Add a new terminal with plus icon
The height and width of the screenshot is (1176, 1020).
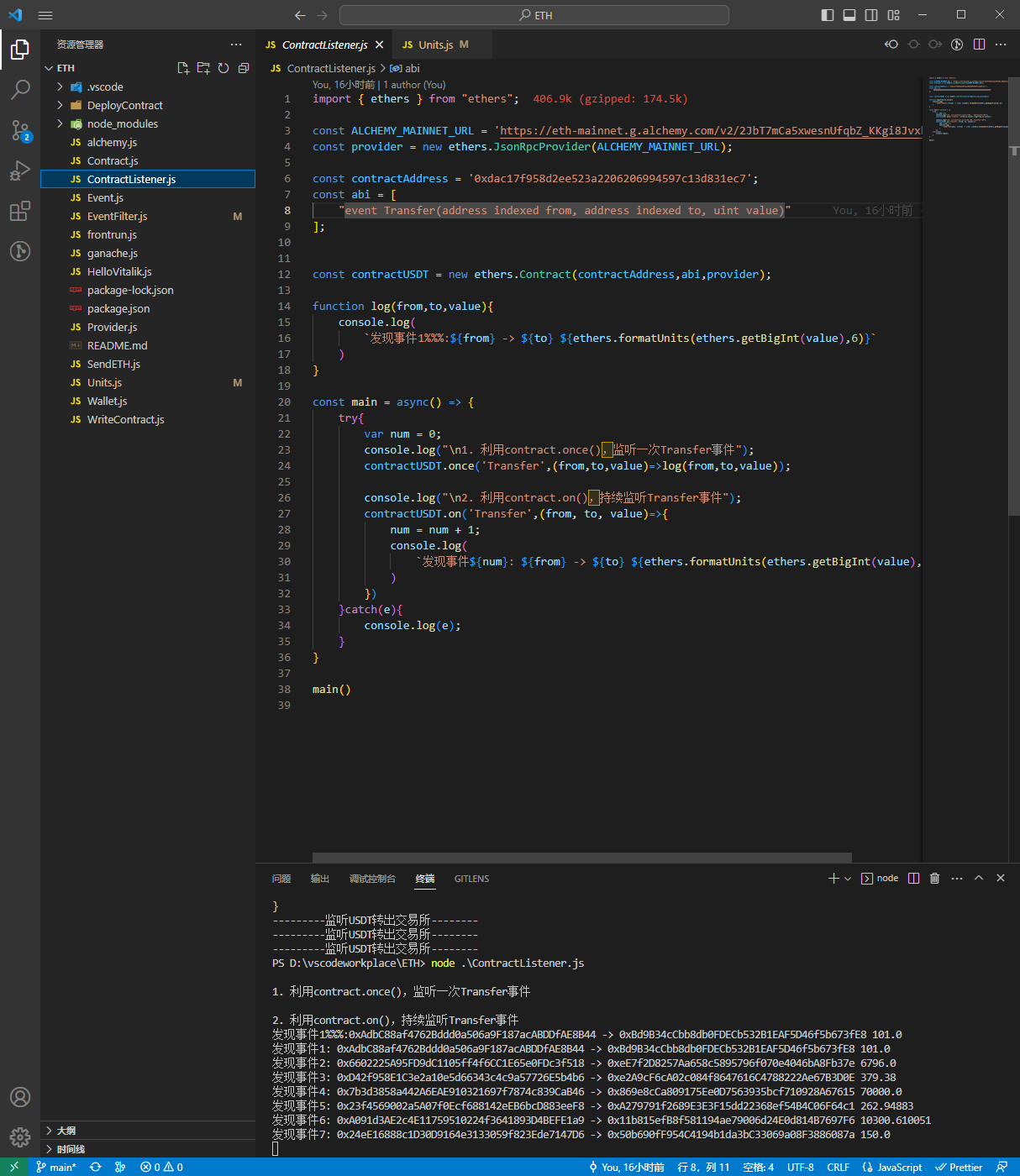point(833,878)
